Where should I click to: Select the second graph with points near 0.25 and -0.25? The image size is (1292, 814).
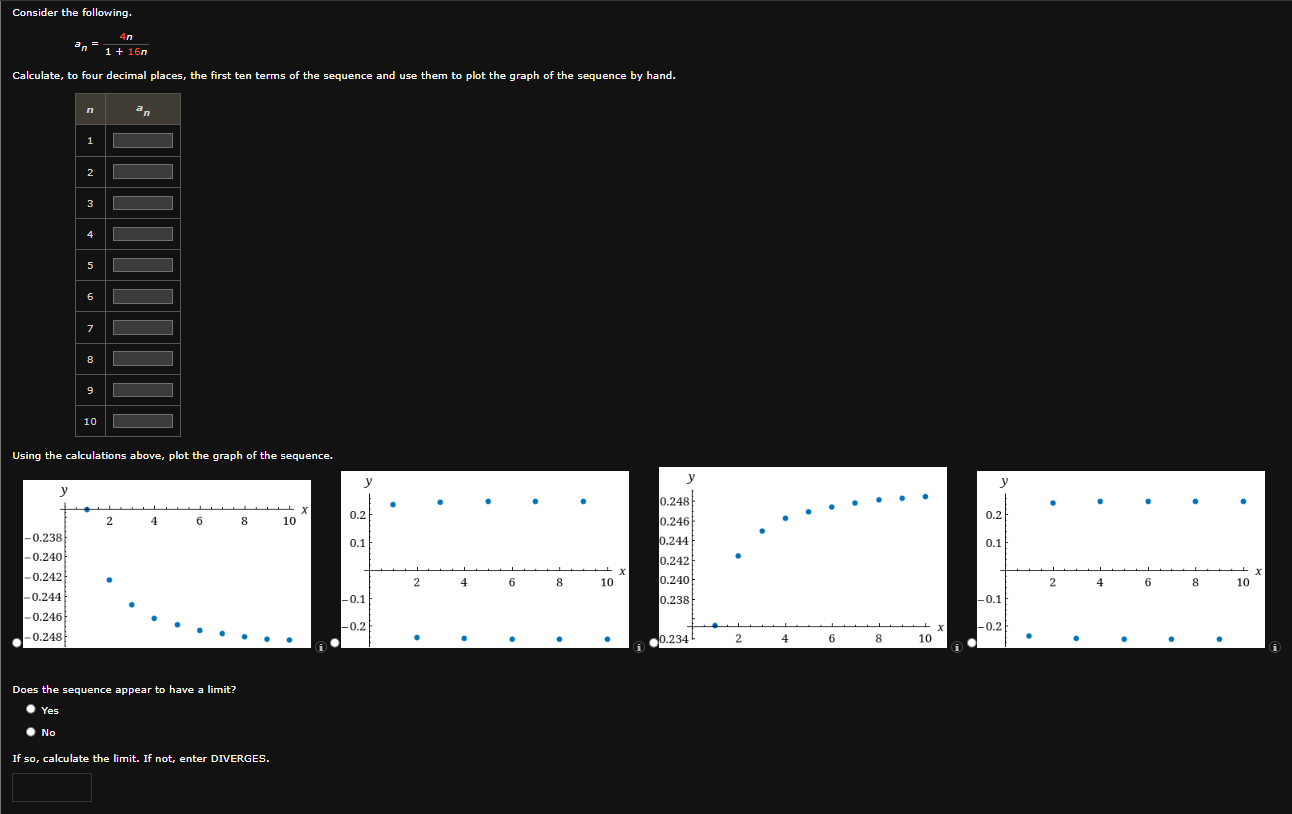(335, 642)
